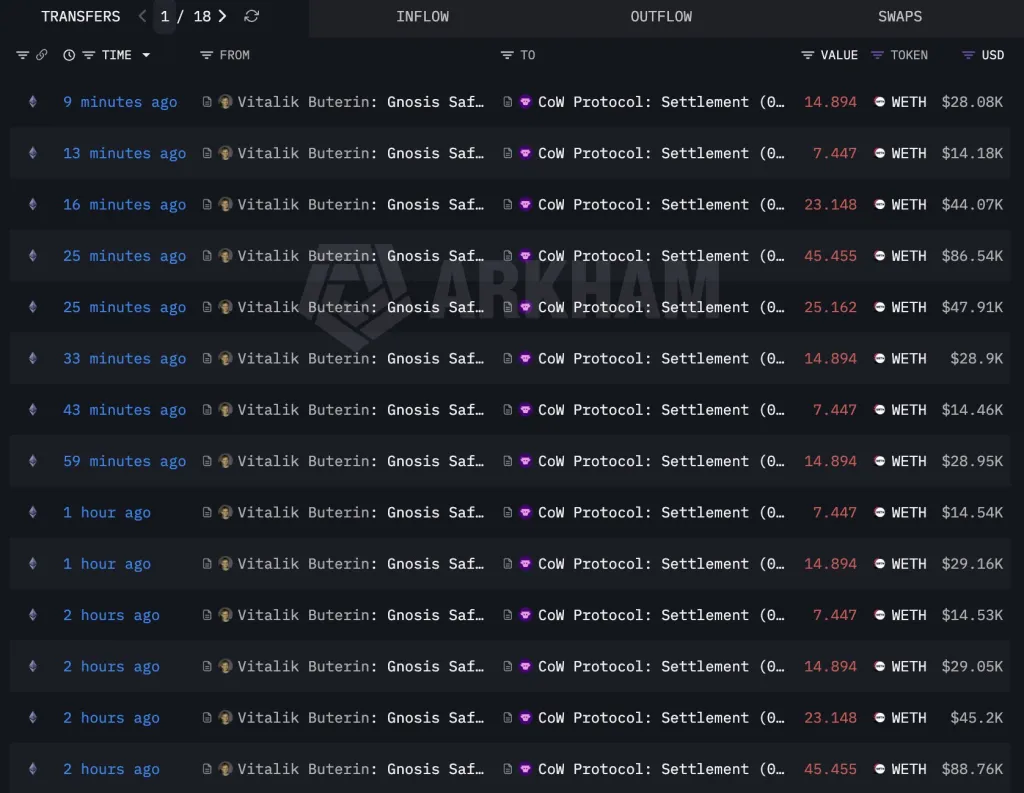The height and width of the screenshot is (793, 1024).
Task: Click the filter icon before the FROM column
Action: click(x=206, y=55)
